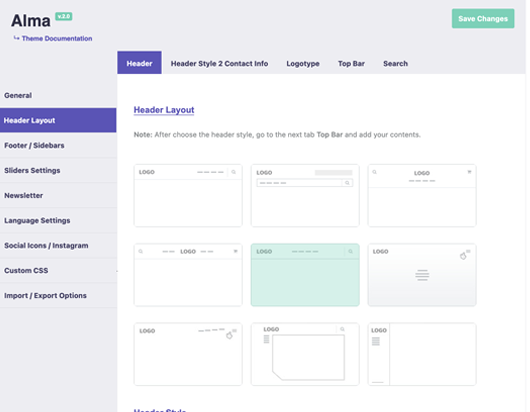Select the logo-left with menu header layout
This screenshot has height=412, width=530.
(188, 195)
